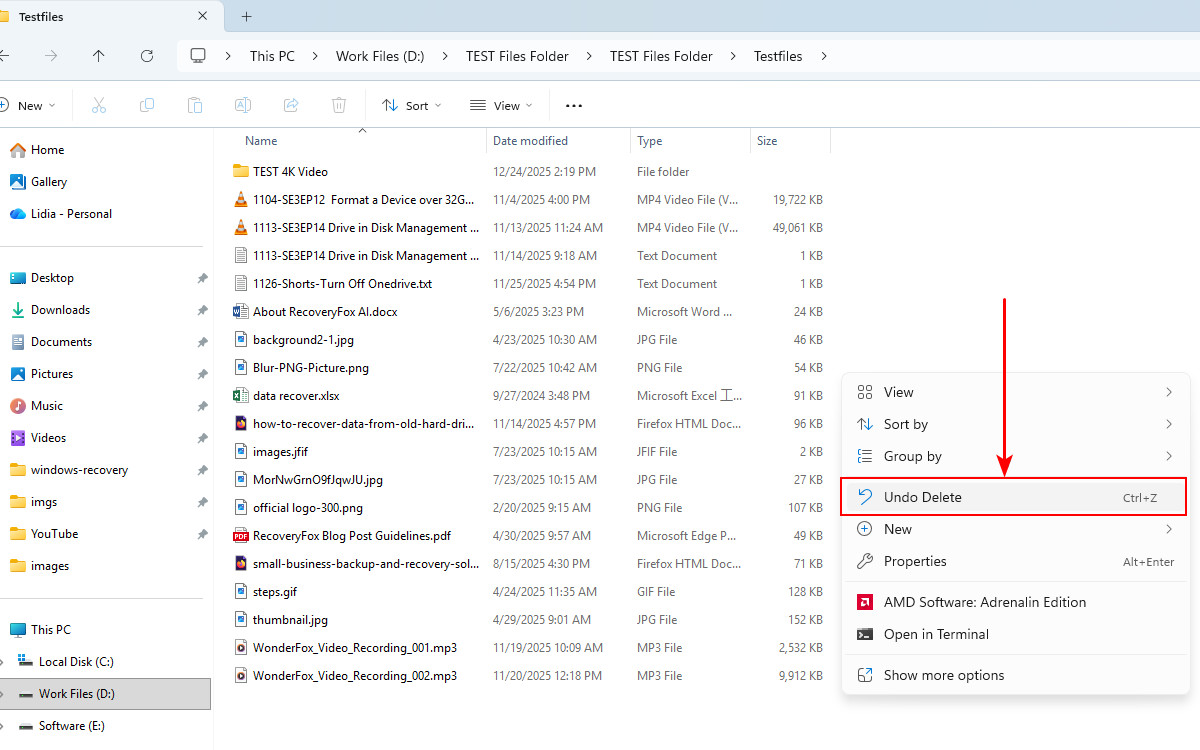Open the View dropdown in the toolbar

[501, 104]
